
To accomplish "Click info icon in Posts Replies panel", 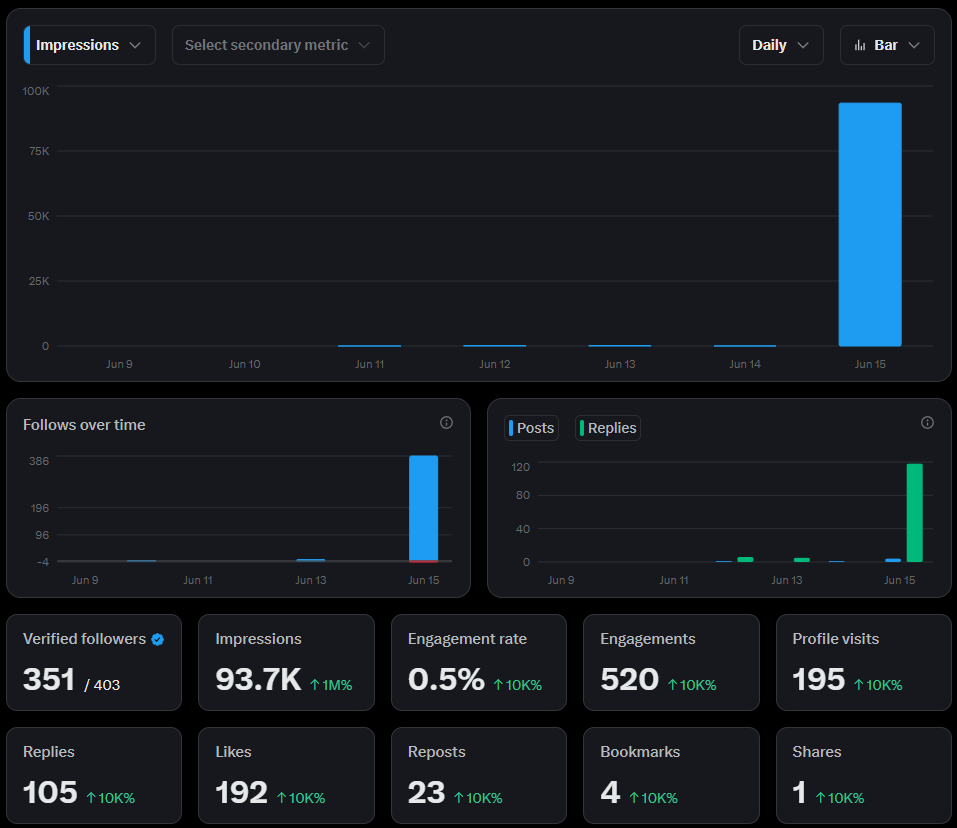I will point(927,423).
